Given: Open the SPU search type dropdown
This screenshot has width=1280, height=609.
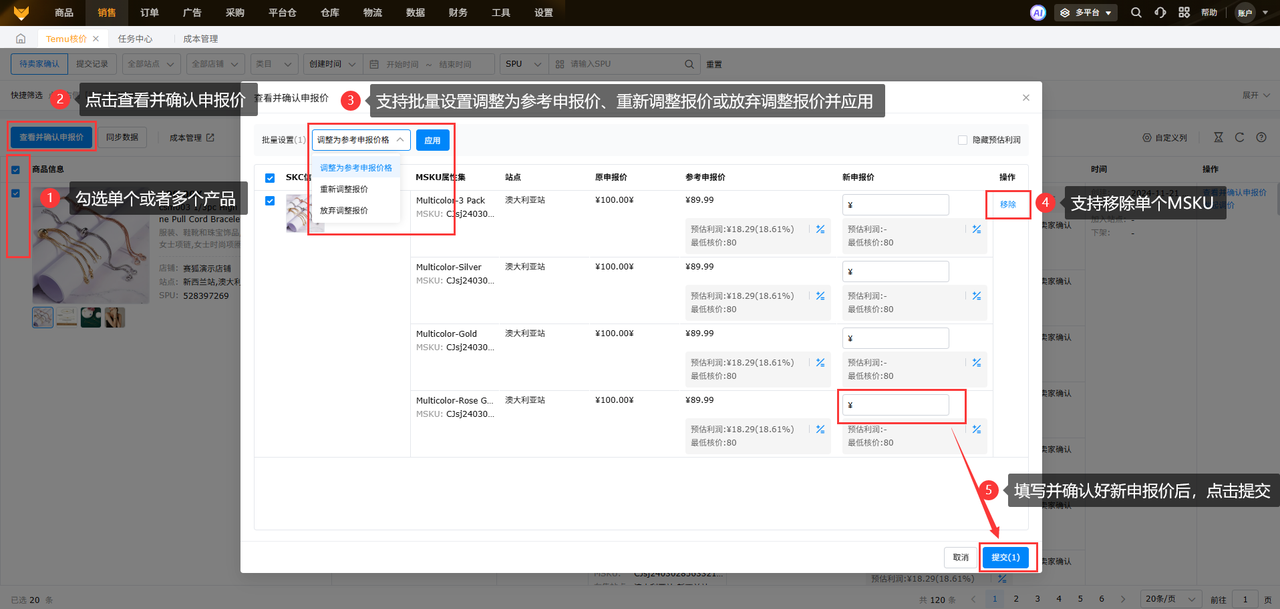Looking at the screenshot, I should click(x=524, y=64).
